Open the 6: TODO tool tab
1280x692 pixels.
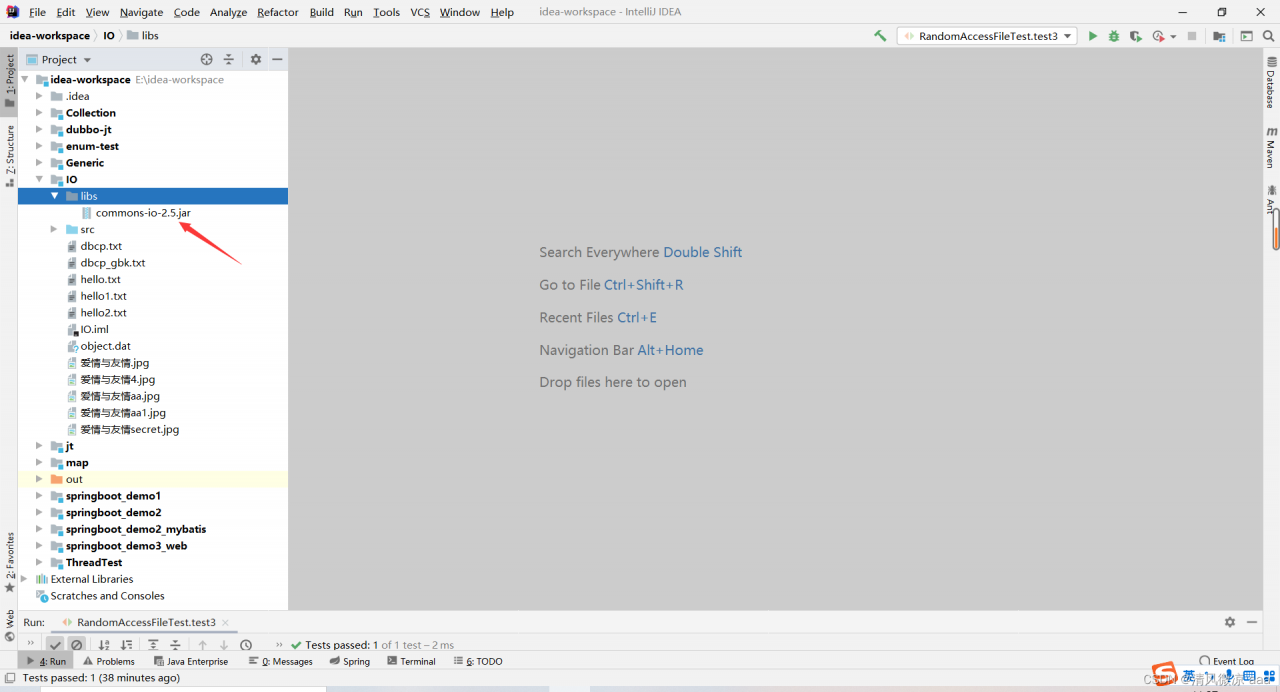click(478, 661)
